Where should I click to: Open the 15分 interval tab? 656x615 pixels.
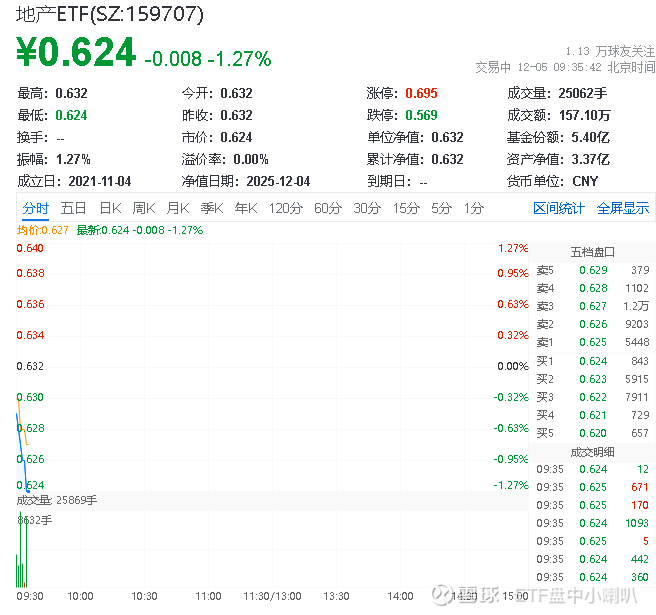[x=406, y=208]
